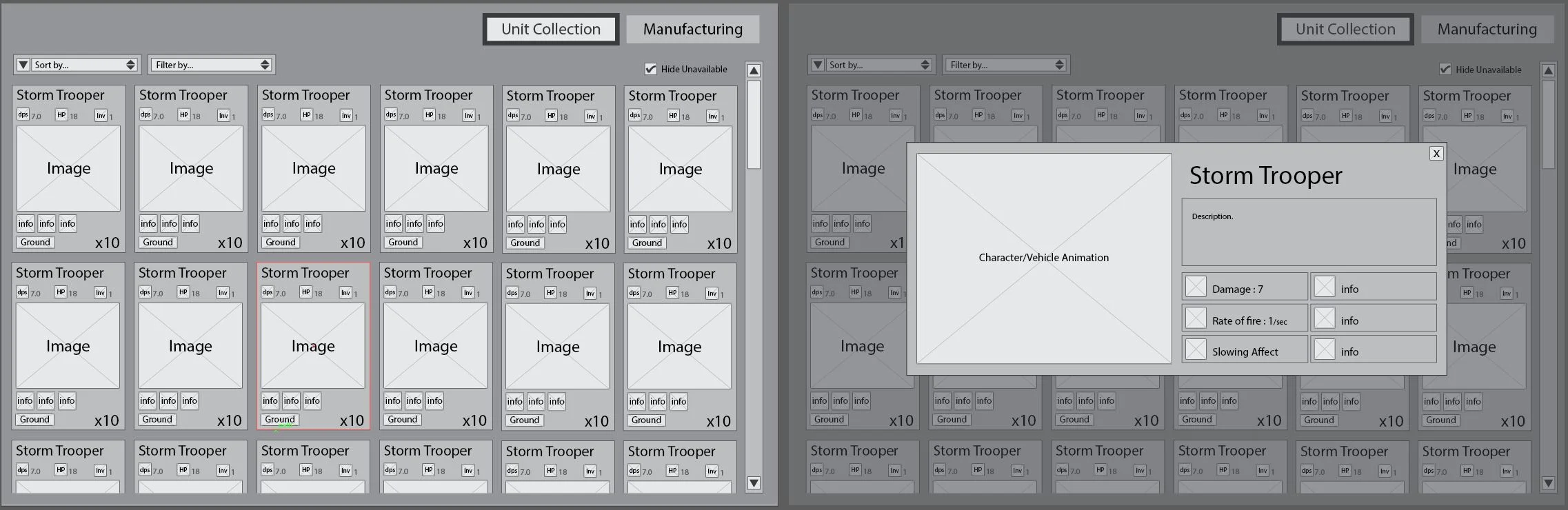Viewport: 1568px width, 510px height.
Task: Click Inv icon on left screen's last top-row card
Action: [x=712, y=116]
